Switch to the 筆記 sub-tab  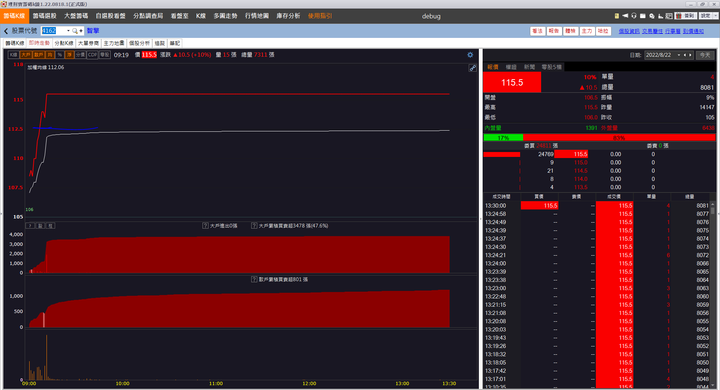tap(175, 43)
